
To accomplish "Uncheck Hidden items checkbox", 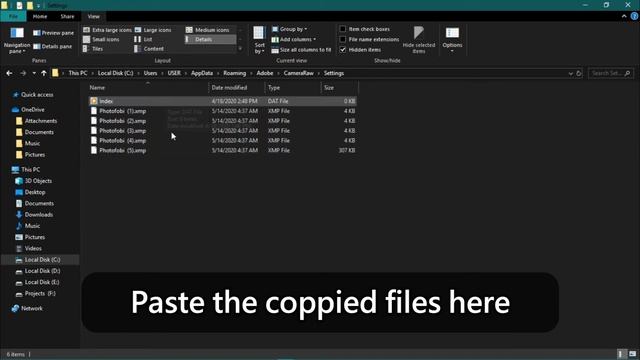I will click(x=343, y=50).
